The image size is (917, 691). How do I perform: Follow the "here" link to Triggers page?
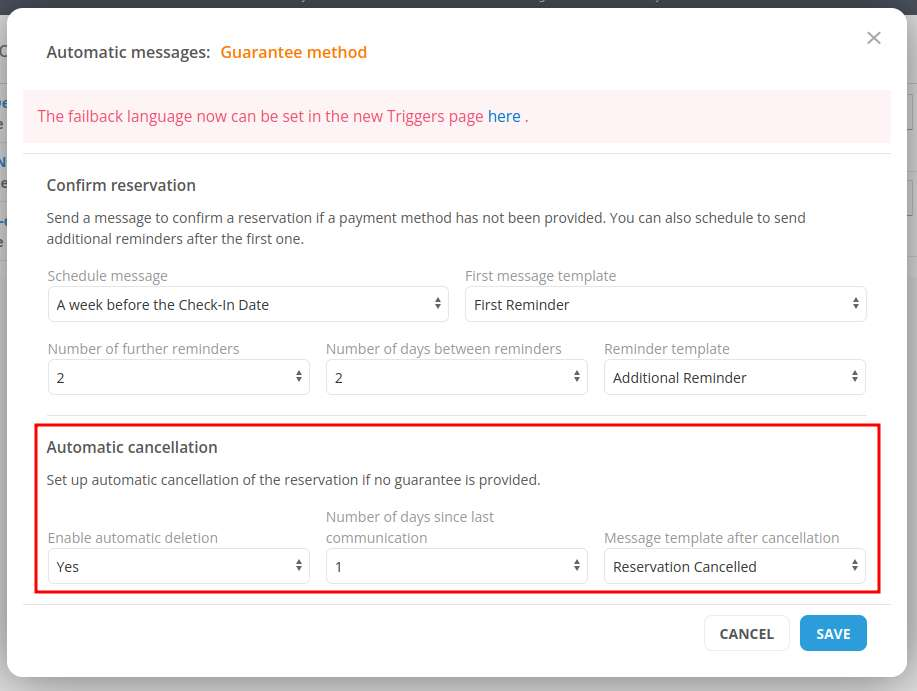tap(504, 116)
